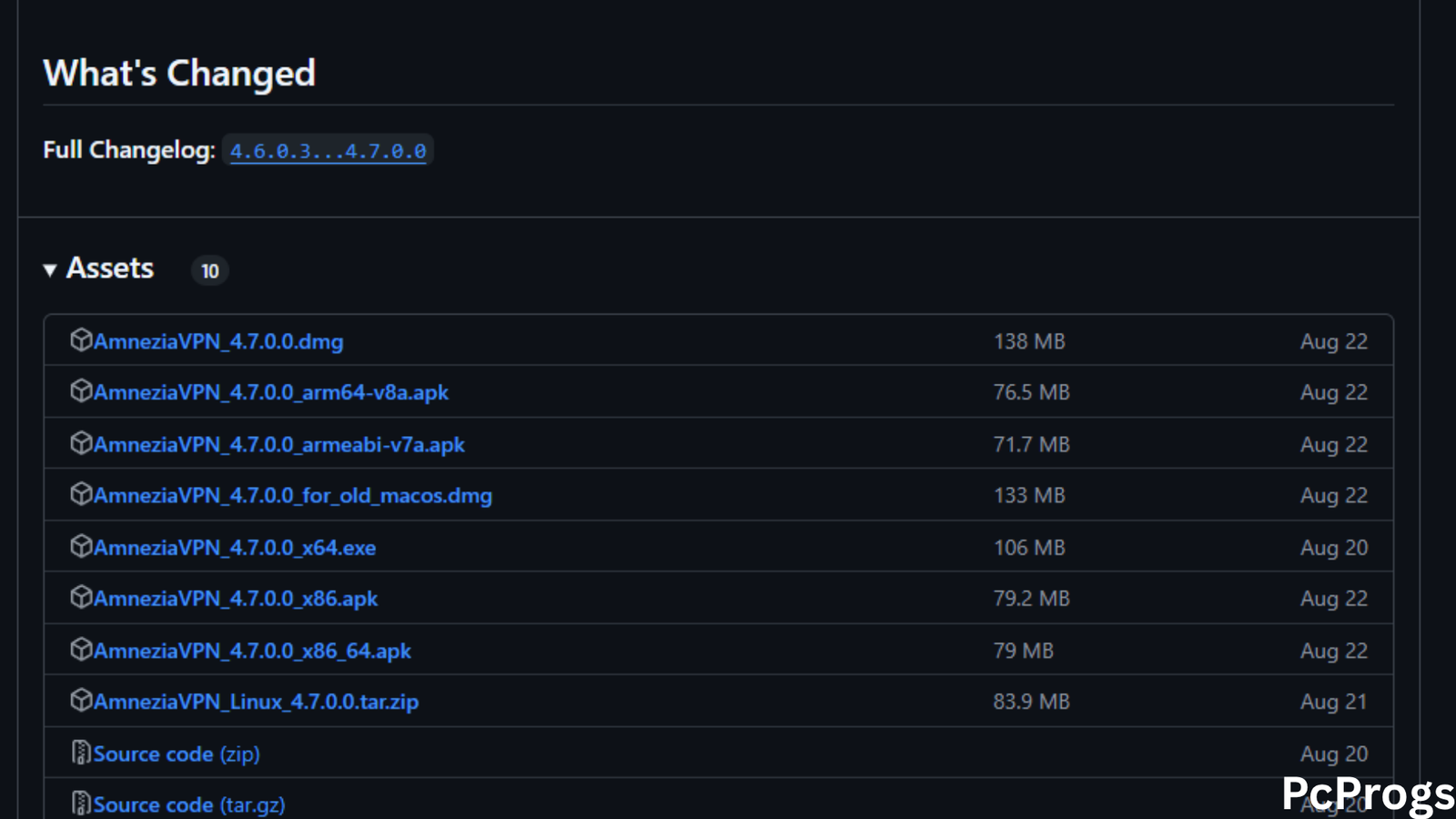
Task: Click the 76.5 MB size value
Action: click(1032, 392)
